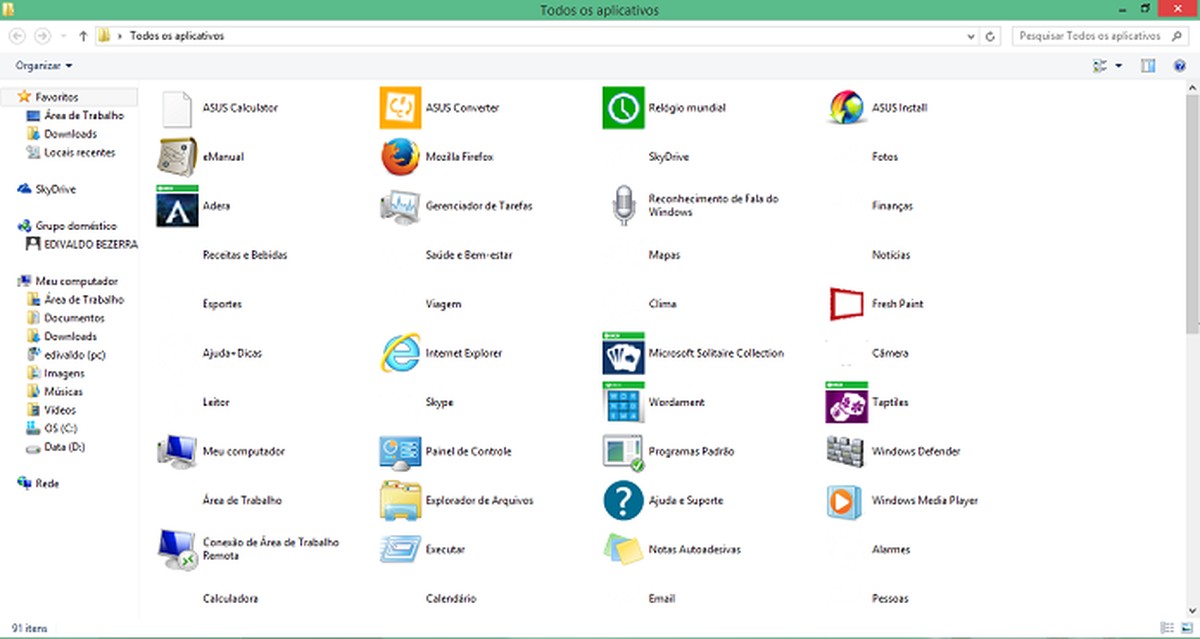Select Downloads under Favoritos

(x=70, y=134)
